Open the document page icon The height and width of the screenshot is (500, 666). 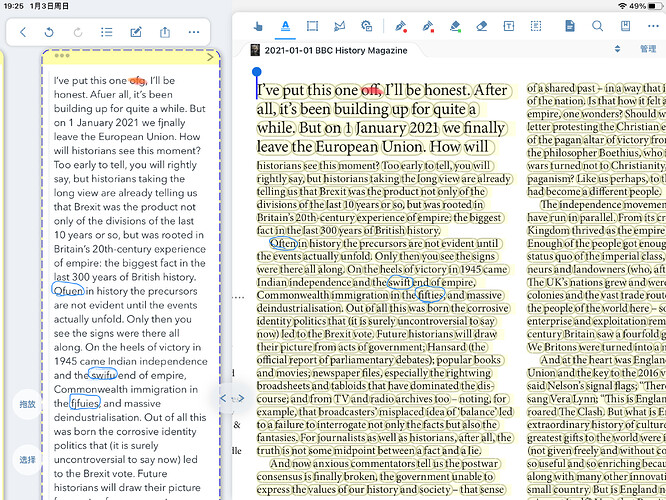570,26
